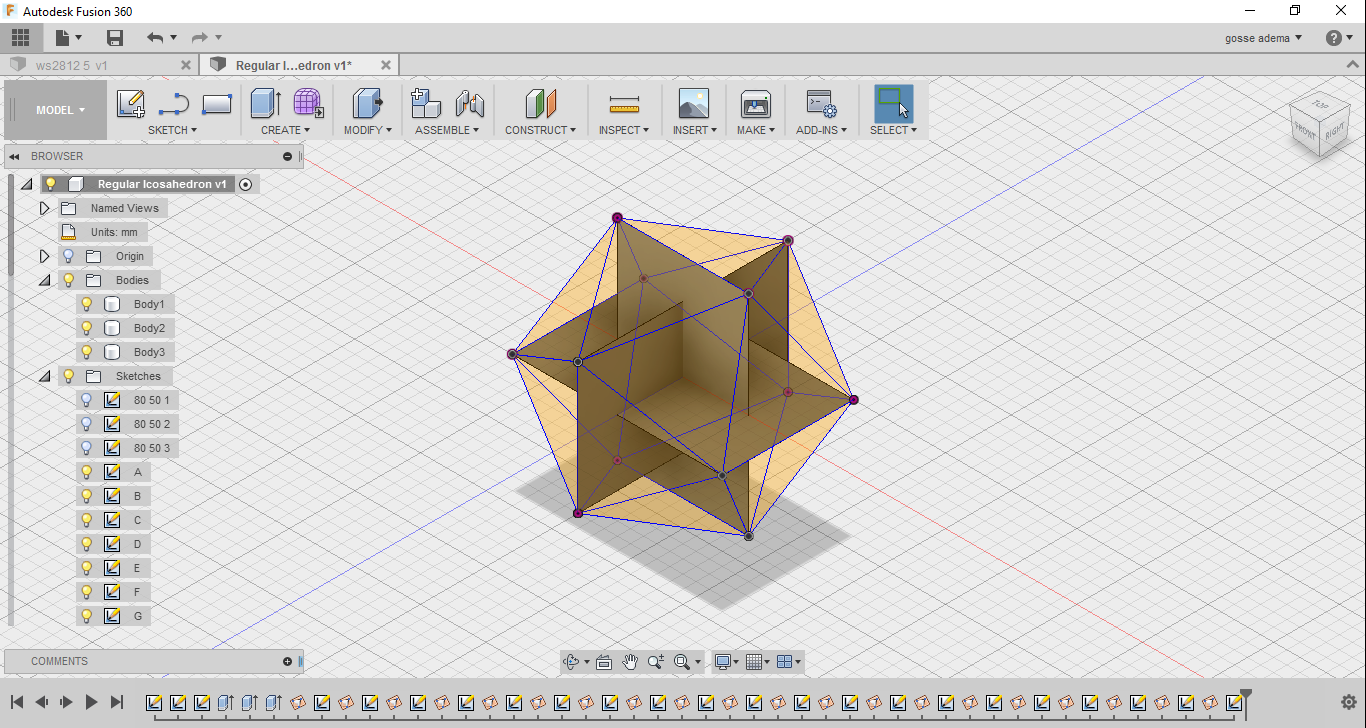Open the CREATE menu
The height and width of the screenshot is (728, 1366).
click(285, 130)
